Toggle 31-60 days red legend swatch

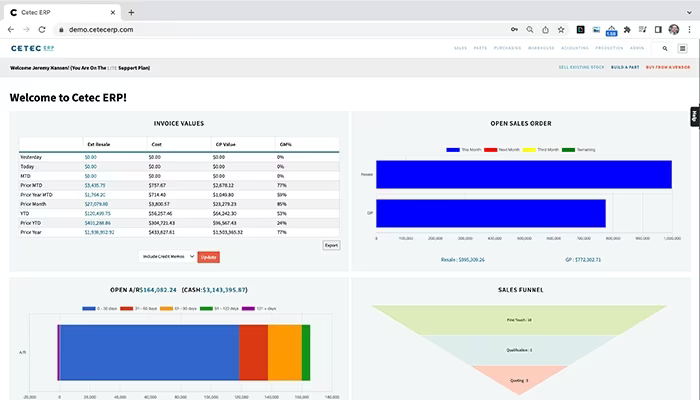[x=127, y=308]
